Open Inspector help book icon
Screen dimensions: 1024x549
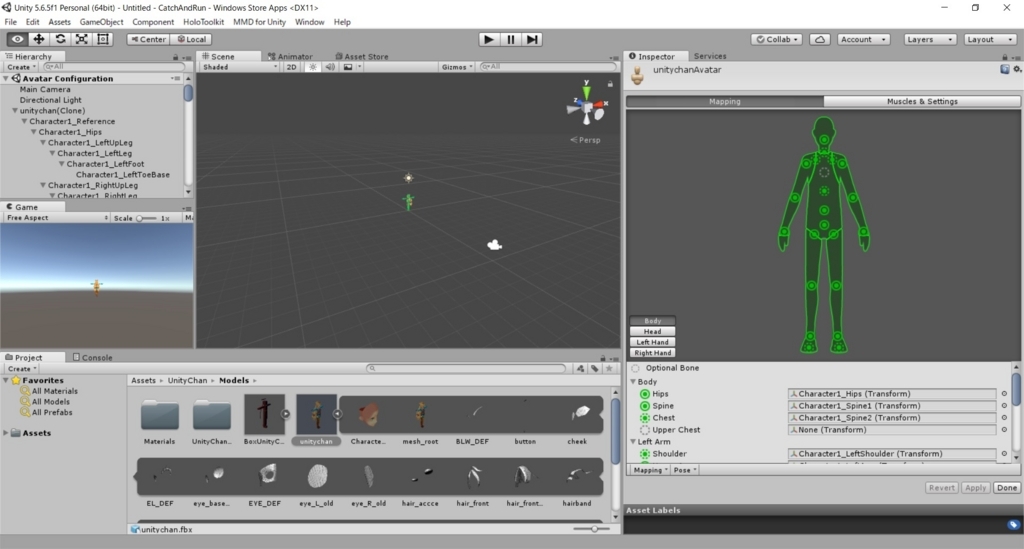pos(1004,69)
